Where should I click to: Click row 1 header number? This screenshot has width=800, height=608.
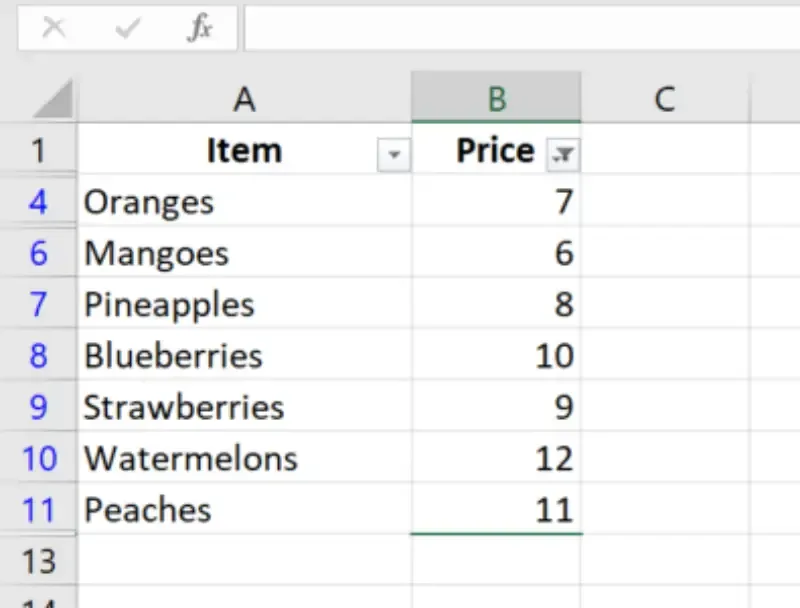[x=38, y=151]
